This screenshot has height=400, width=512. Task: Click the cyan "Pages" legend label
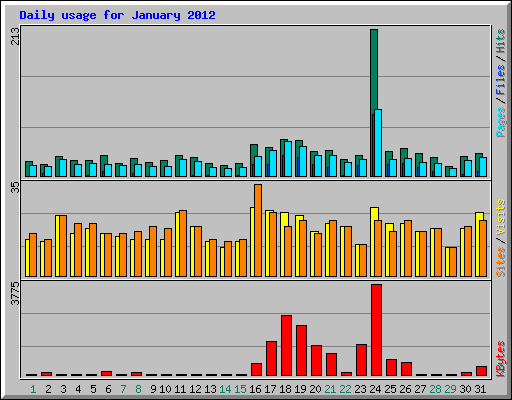(x=501, y=122)
